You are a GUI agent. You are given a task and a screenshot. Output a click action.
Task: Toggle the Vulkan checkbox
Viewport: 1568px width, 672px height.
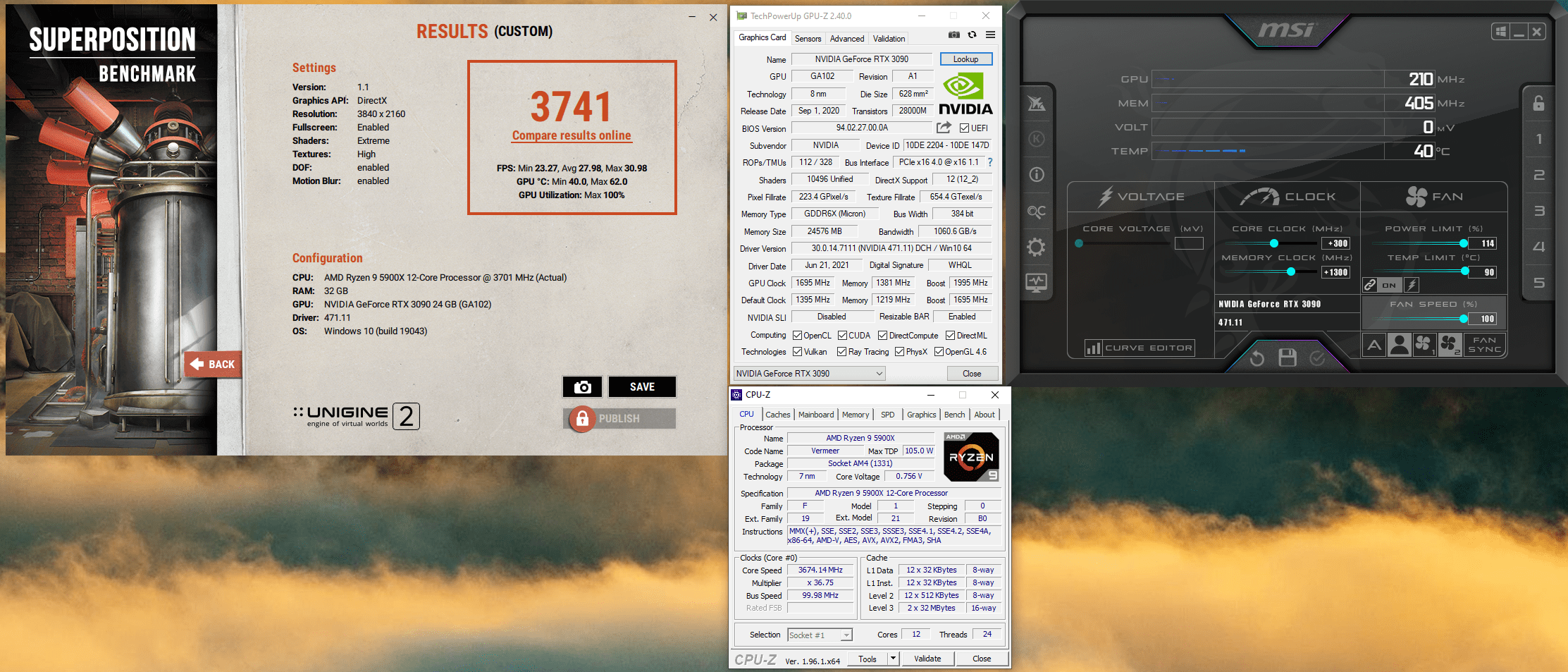798,352
